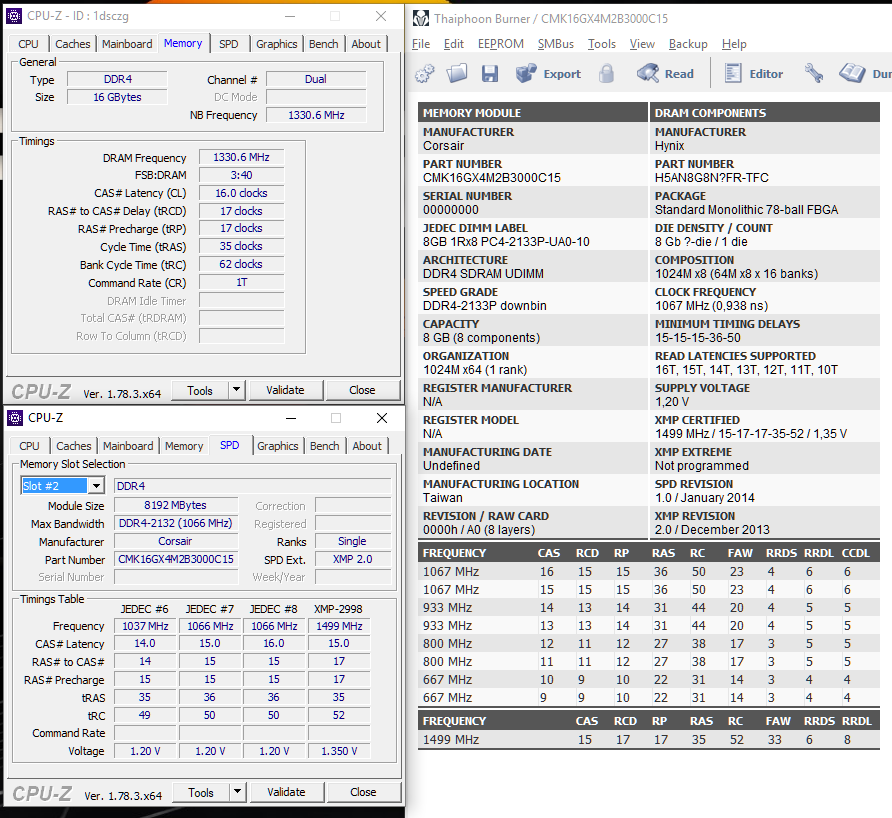Image resolution: width=892 pixels, height=818 pixels.
Task: Click the padlock icon in Thaiphoon toolbar
Action: pos(606,73)
